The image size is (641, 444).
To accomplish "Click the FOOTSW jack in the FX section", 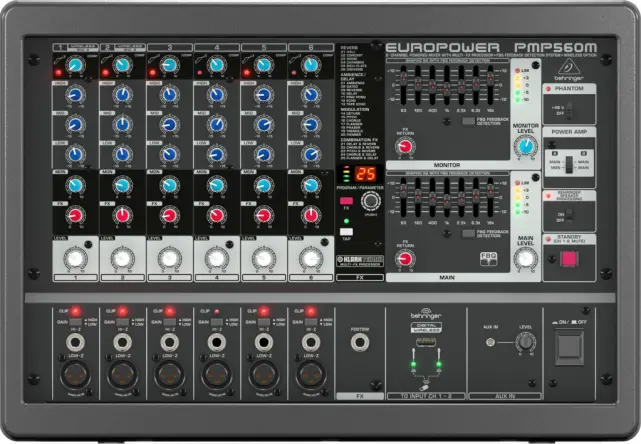I will pos(360,343).
